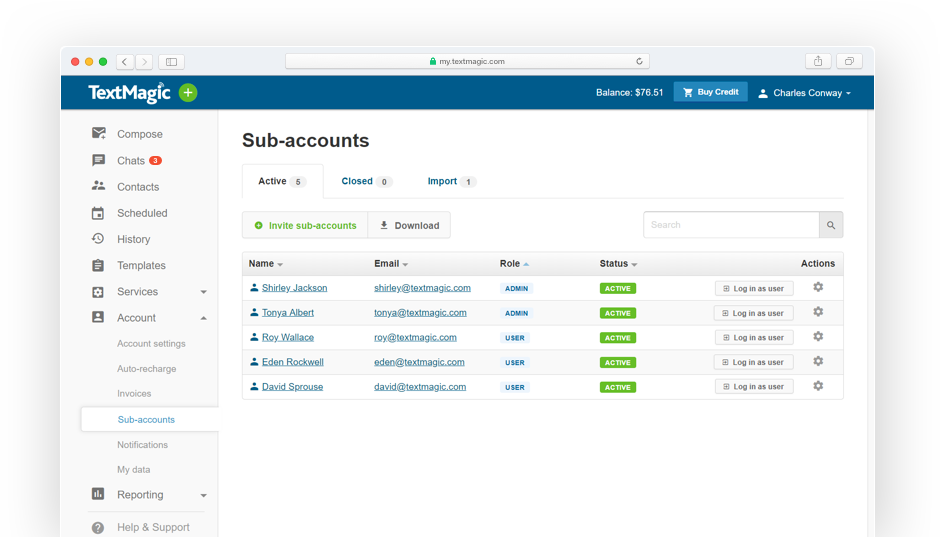
Task: Open Tonya Albert's profile link
Action: pyautogui.click(x=288, y=312)
